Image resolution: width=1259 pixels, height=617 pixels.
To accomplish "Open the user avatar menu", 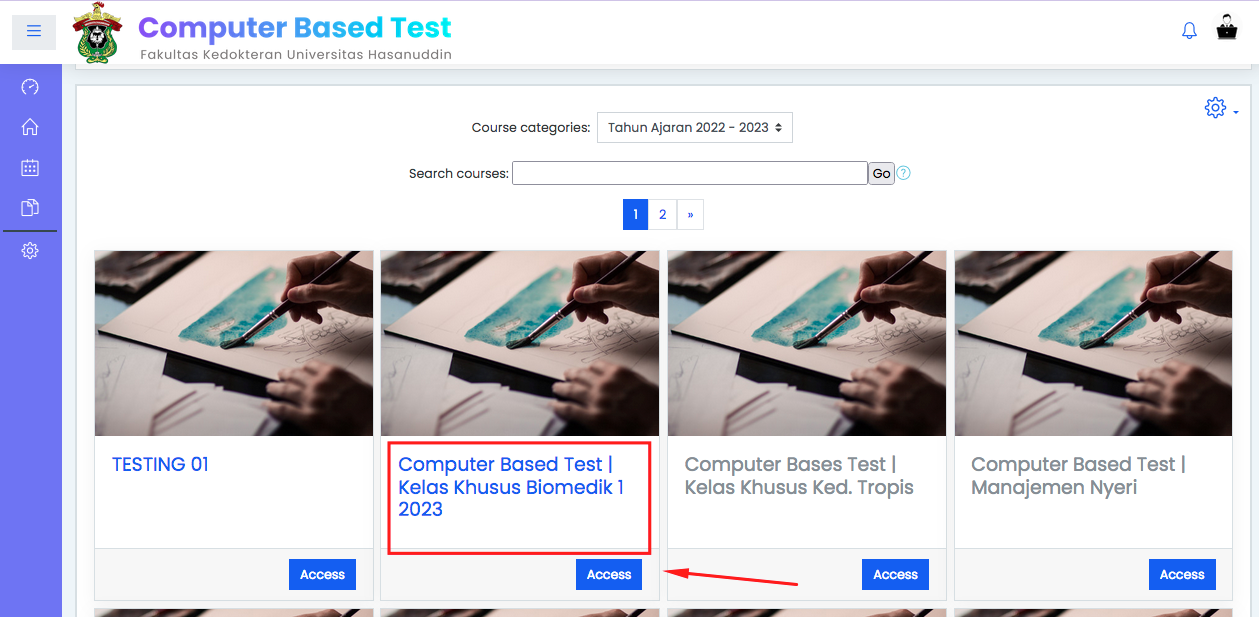I will pyautogui.click(x=1226, y=29).
